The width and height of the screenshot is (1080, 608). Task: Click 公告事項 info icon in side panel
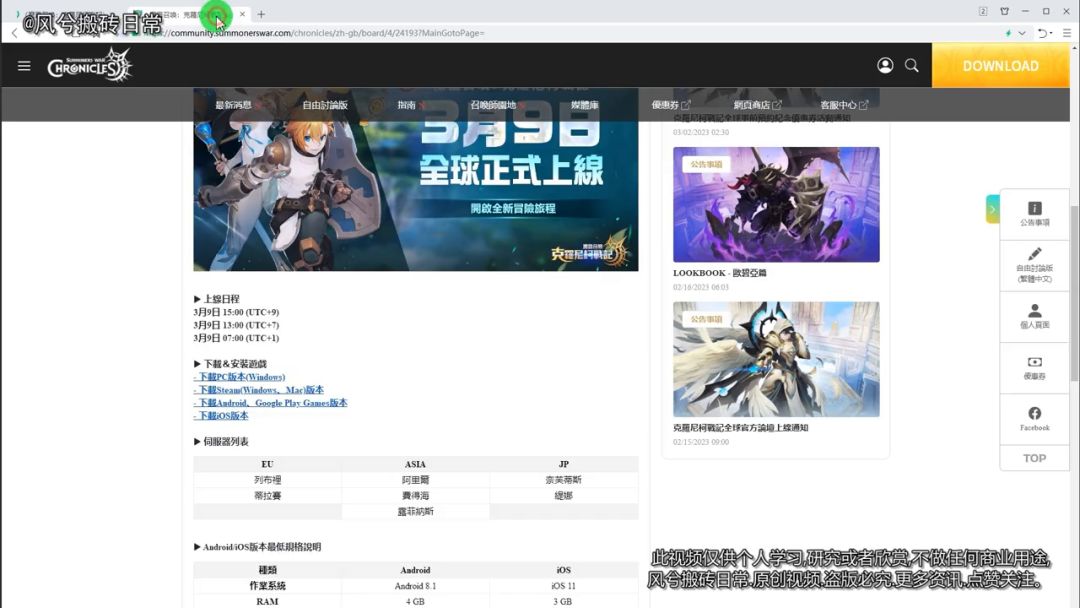click(x=1034, y=213)
